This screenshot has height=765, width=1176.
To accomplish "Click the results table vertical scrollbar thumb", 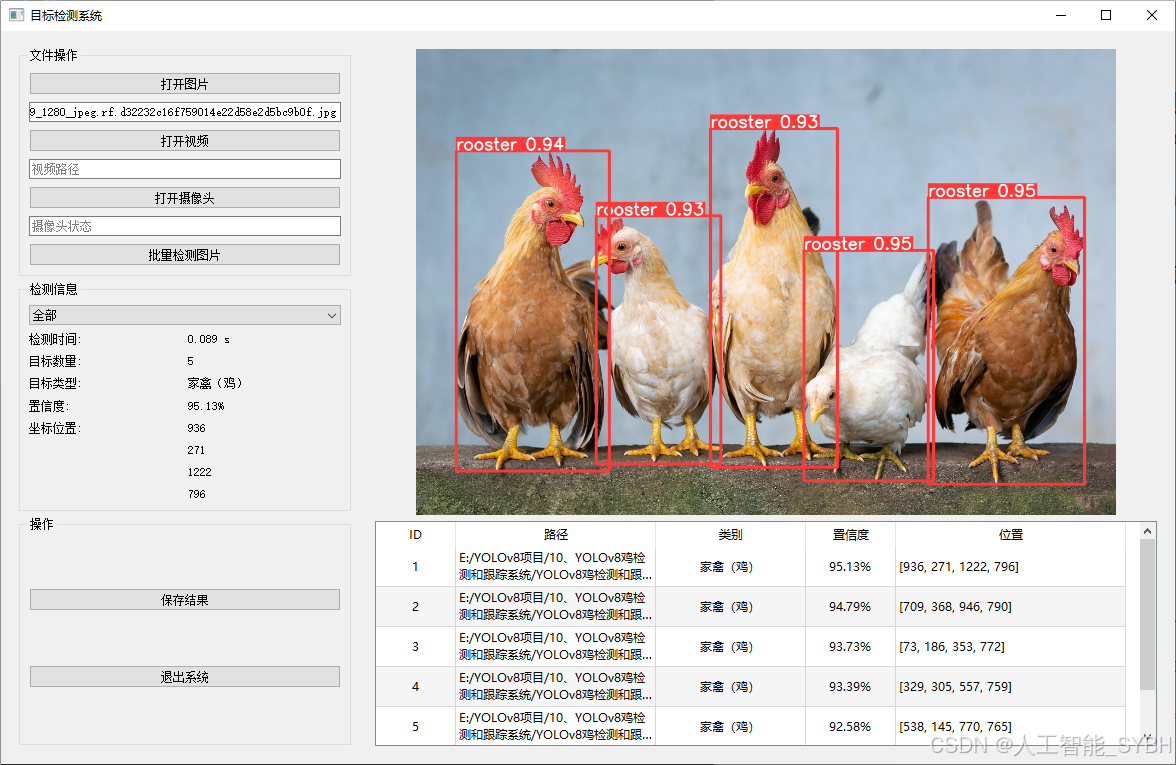I will coord(1147,614).
